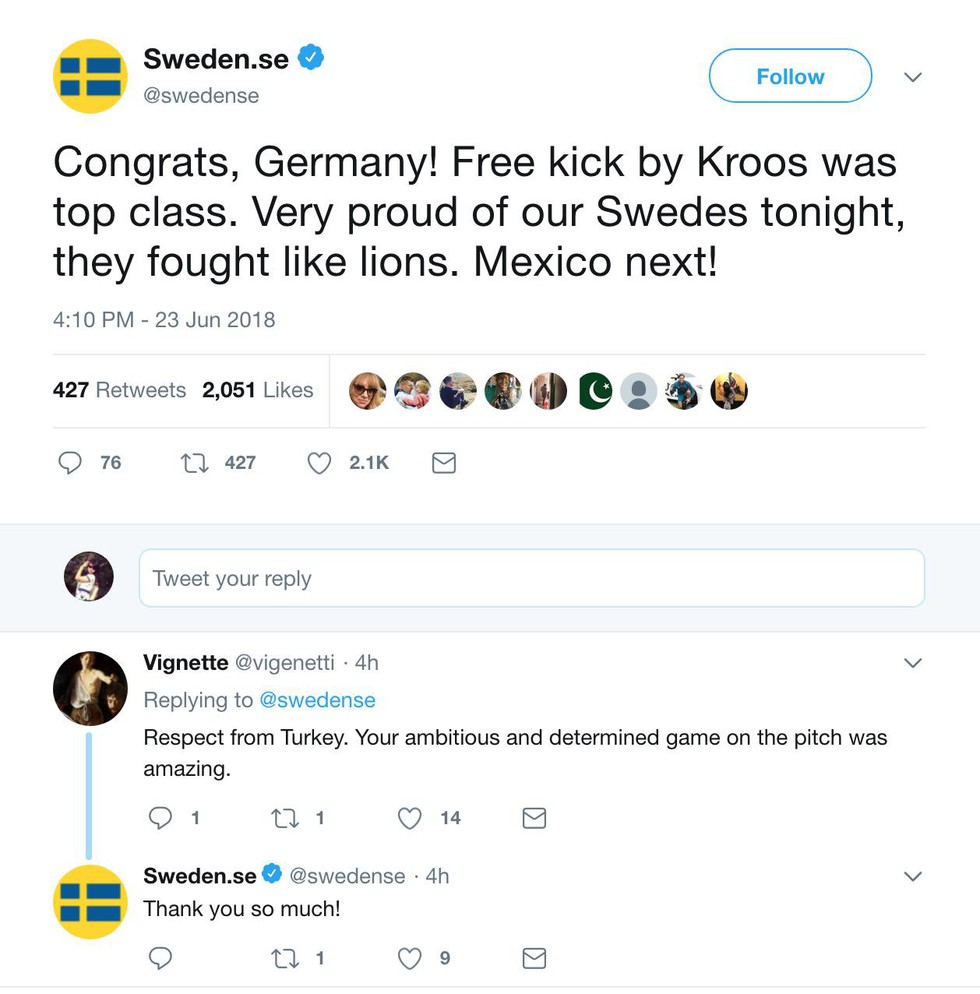Send main tweet via direct message envelope
This screenshot has height=994, width=980.
tap(444, 463)
